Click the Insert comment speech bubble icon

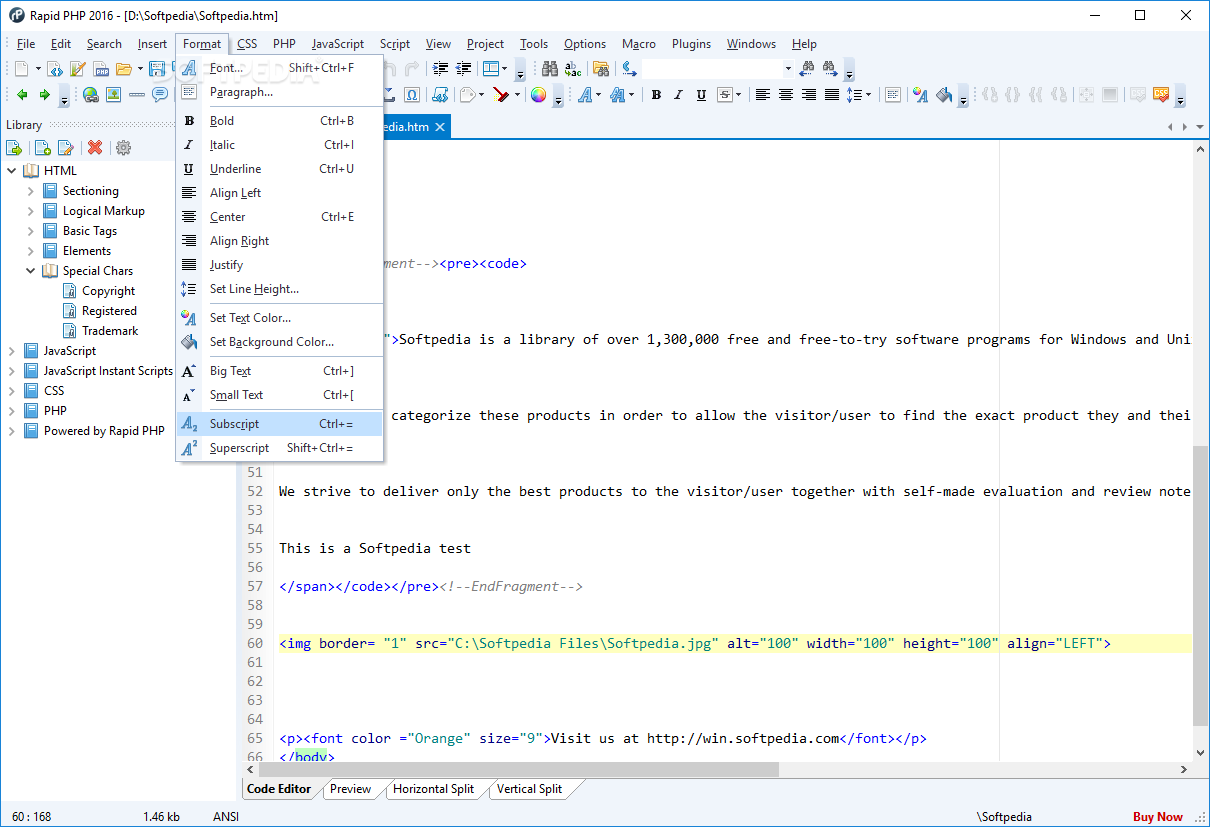coord(159,95)
